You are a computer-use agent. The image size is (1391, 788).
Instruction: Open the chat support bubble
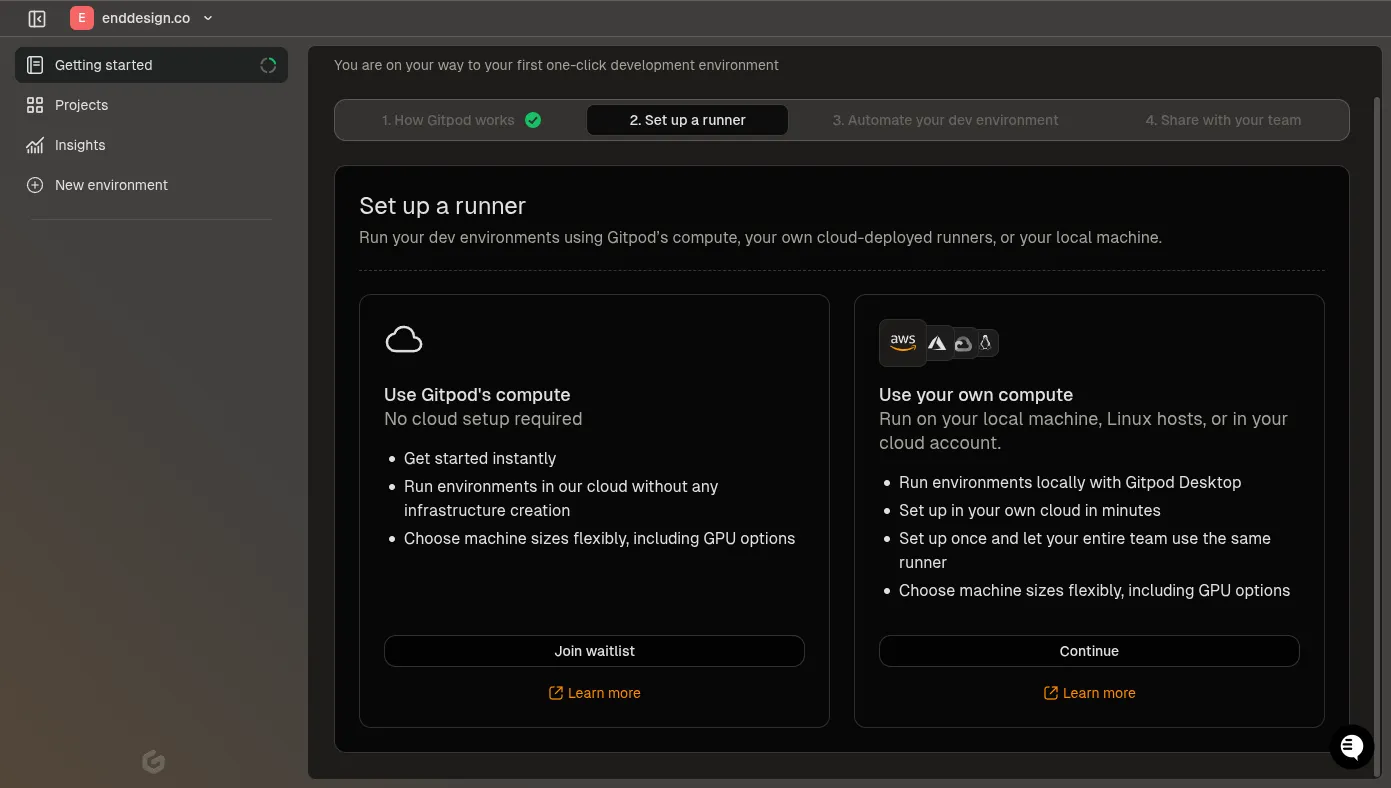(1352, 746)
